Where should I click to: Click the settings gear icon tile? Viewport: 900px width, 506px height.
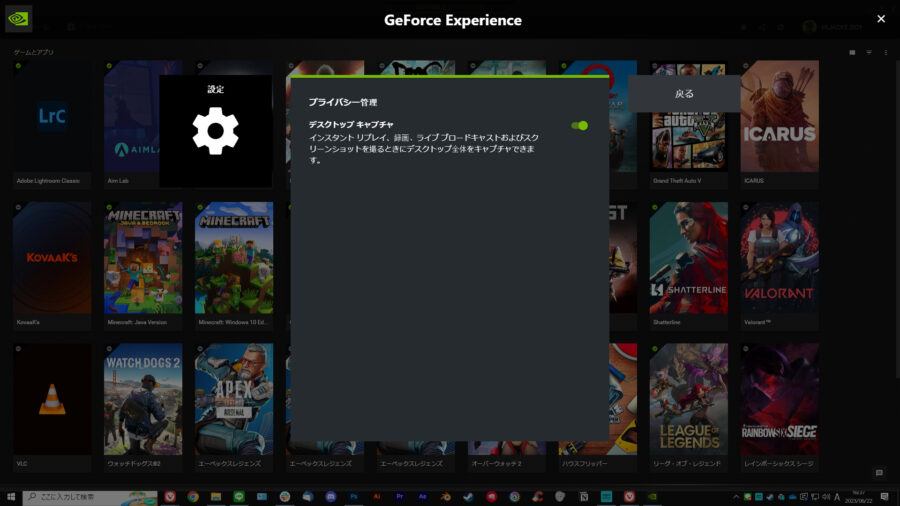click(215, 131)
